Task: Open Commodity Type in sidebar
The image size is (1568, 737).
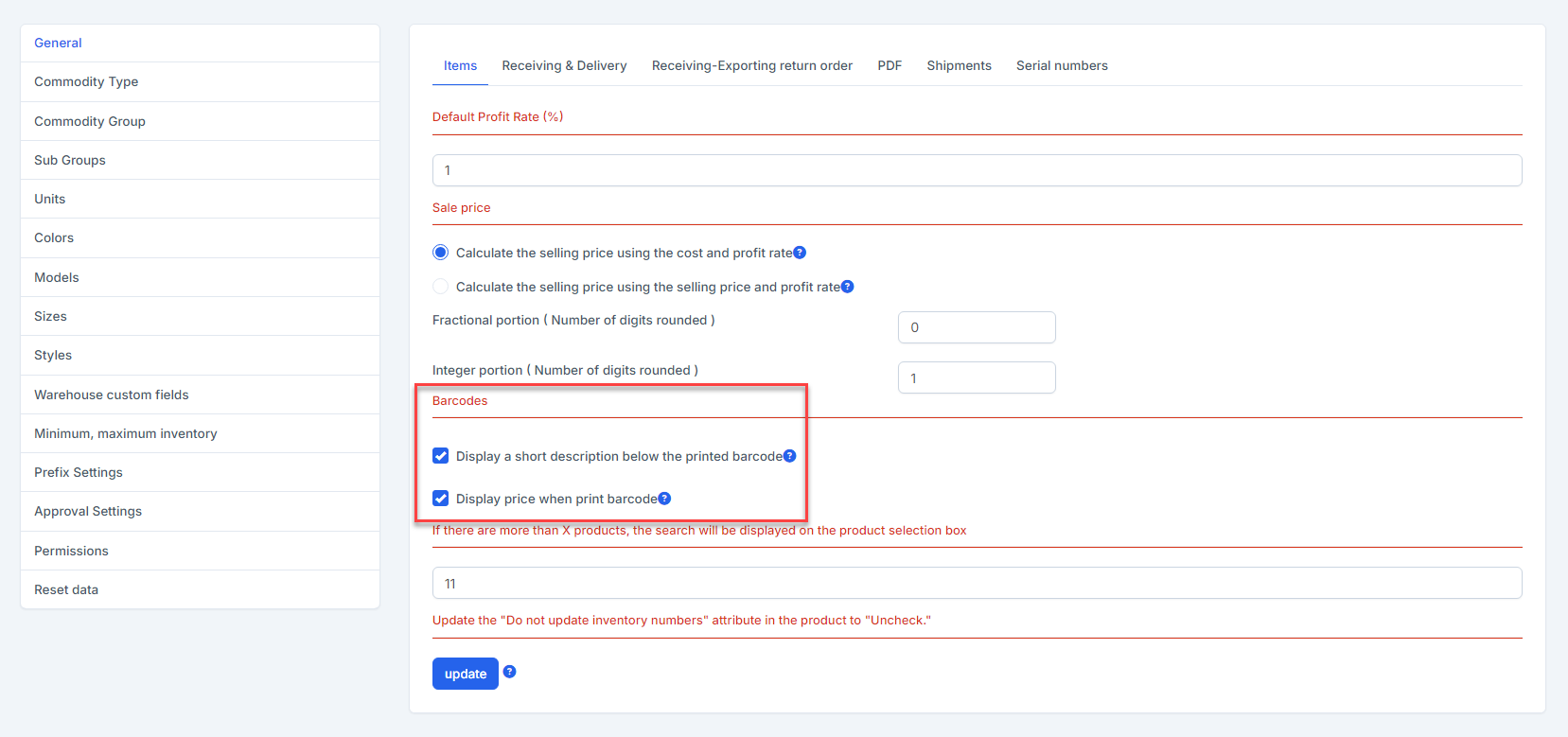Action: click(x=86, y=82)
